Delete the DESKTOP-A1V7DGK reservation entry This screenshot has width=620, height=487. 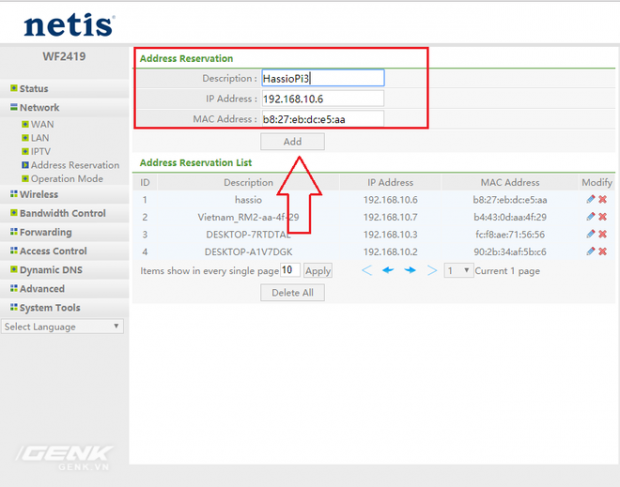[x=603, y=251]
